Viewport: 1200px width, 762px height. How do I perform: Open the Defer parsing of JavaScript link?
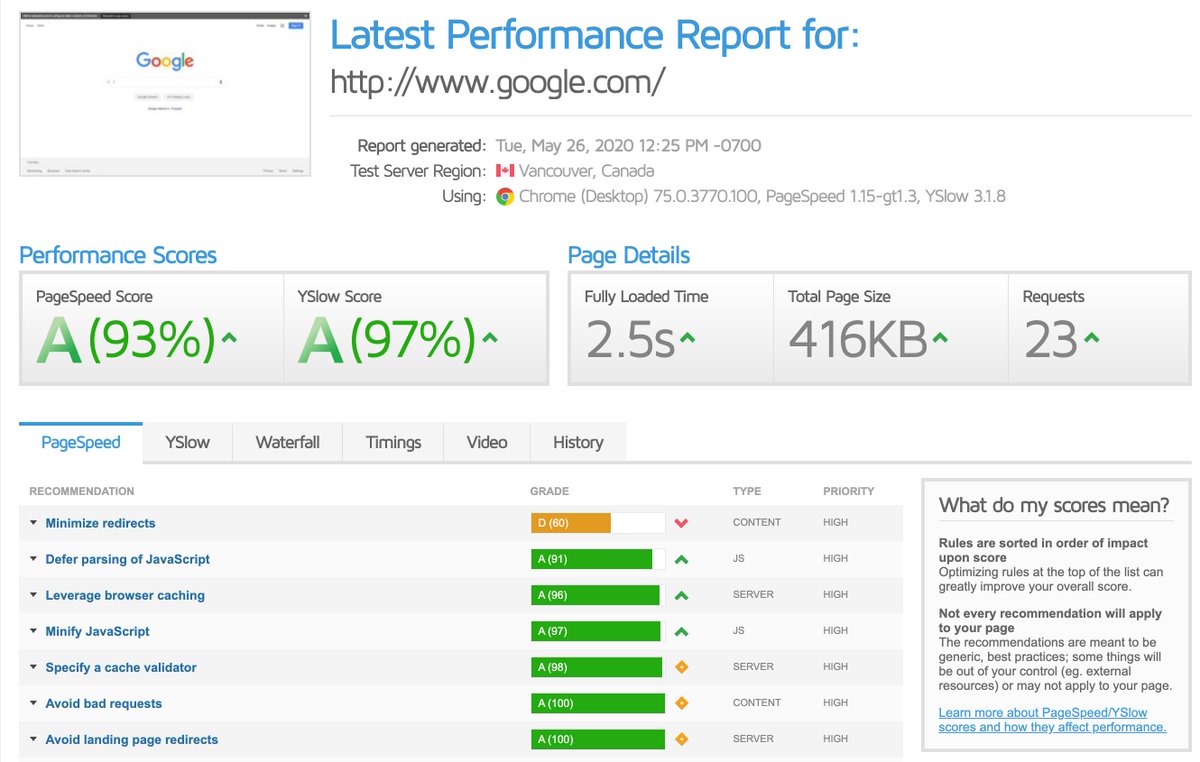128,559
